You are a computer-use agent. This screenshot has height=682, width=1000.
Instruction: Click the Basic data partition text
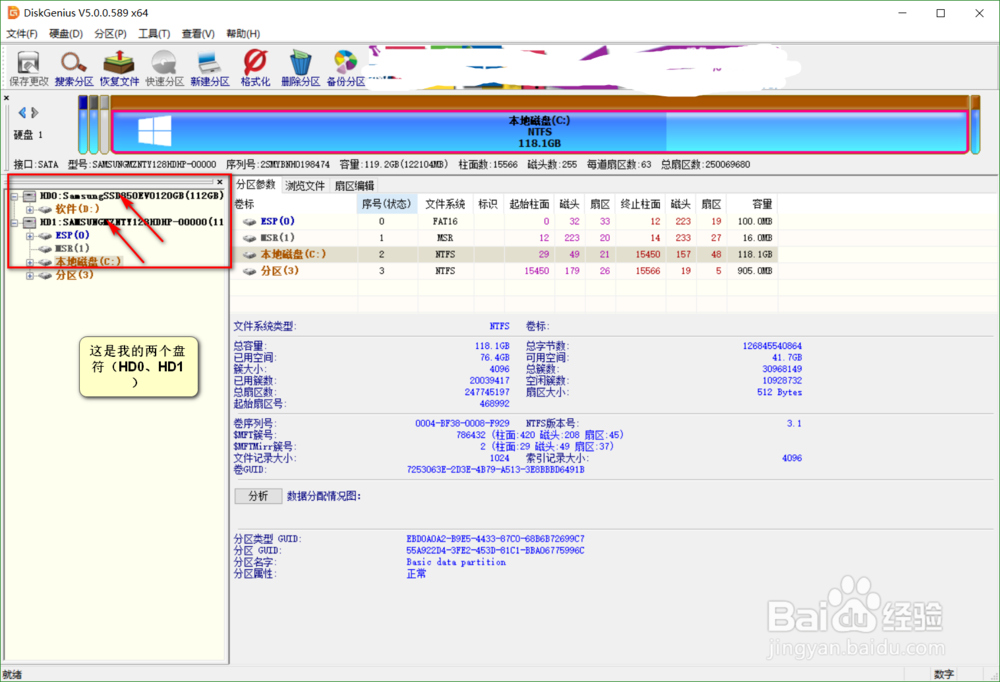click(x=456, y=562)
